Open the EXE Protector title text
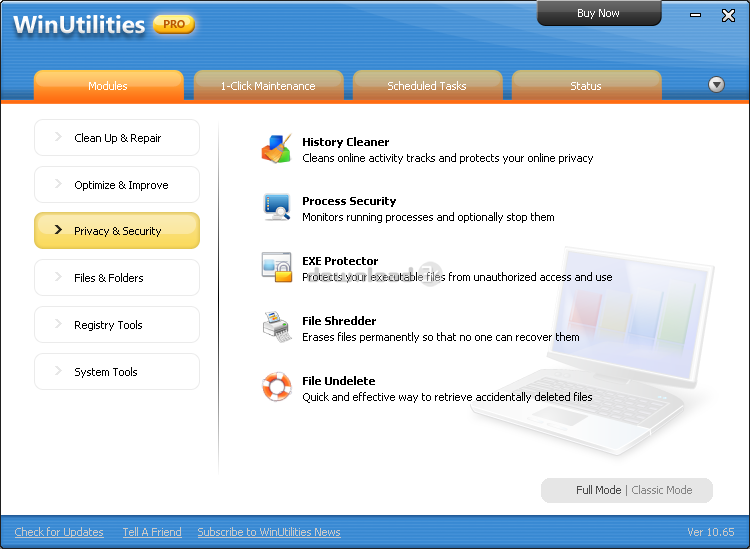 (x=340, y=261)
